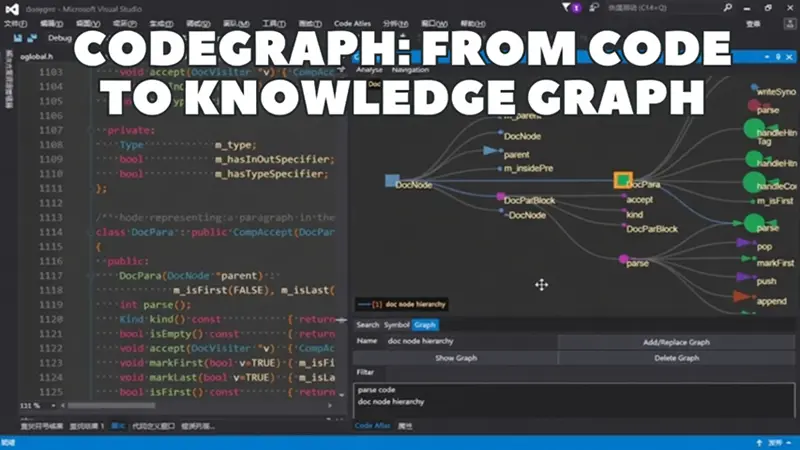Open the Navigation menu in Code Atlas
This screenshot has width=800, height=450.
pos(410,70)
